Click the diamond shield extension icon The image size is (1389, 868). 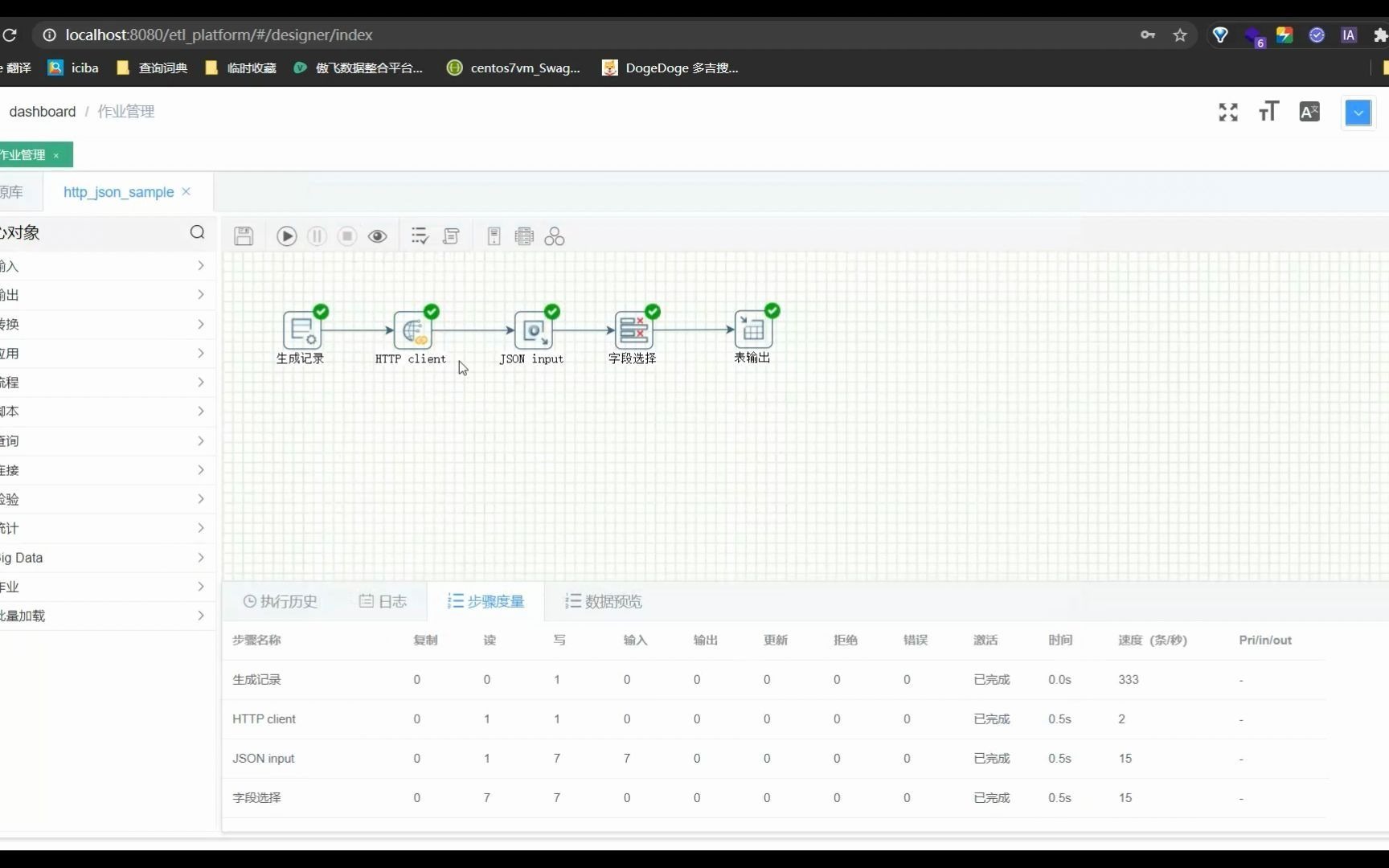click(x=1220, y=35)
